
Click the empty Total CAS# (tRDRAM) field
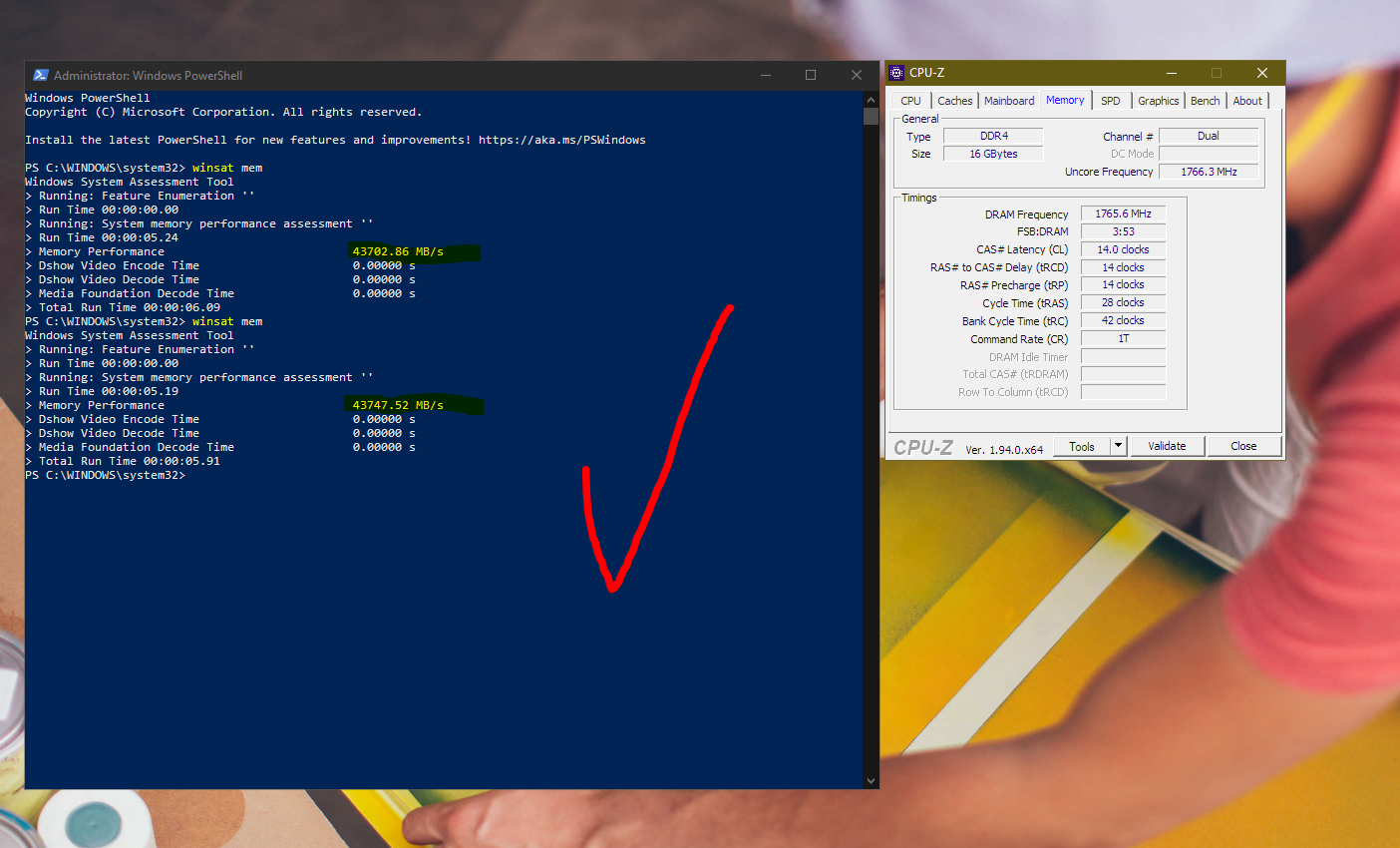1123,374
